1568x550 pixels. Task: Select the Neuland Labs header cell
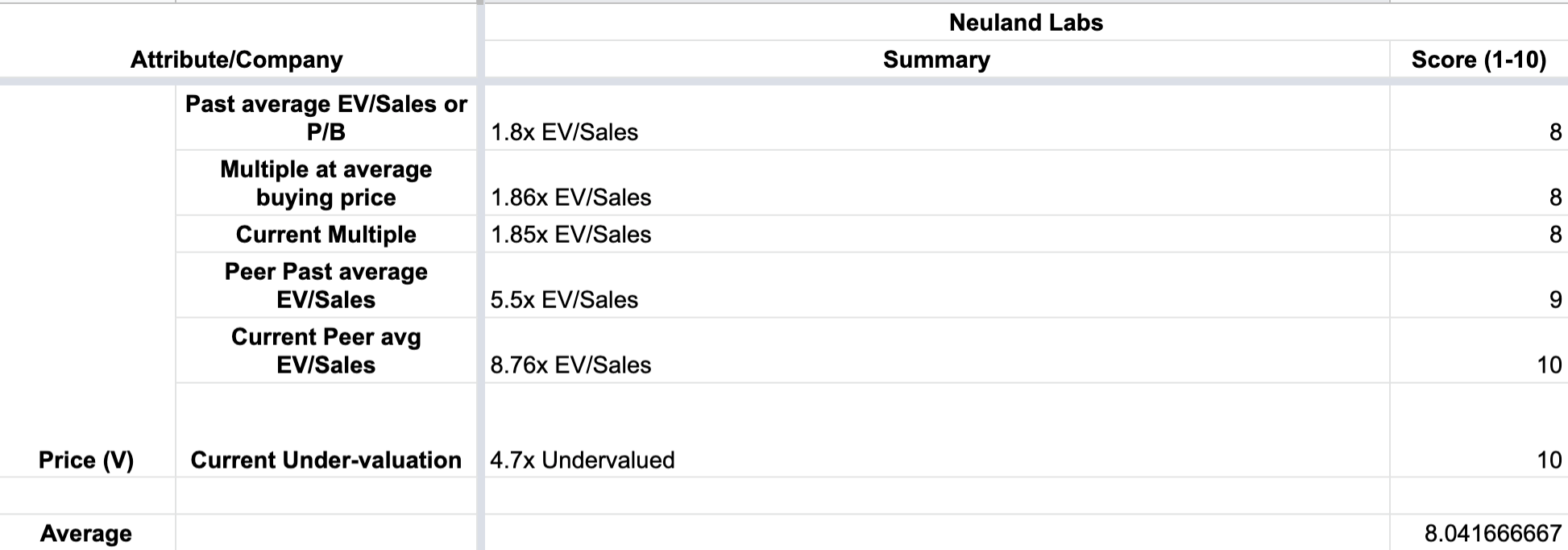pyautogui.click(x=1026, y=23)
